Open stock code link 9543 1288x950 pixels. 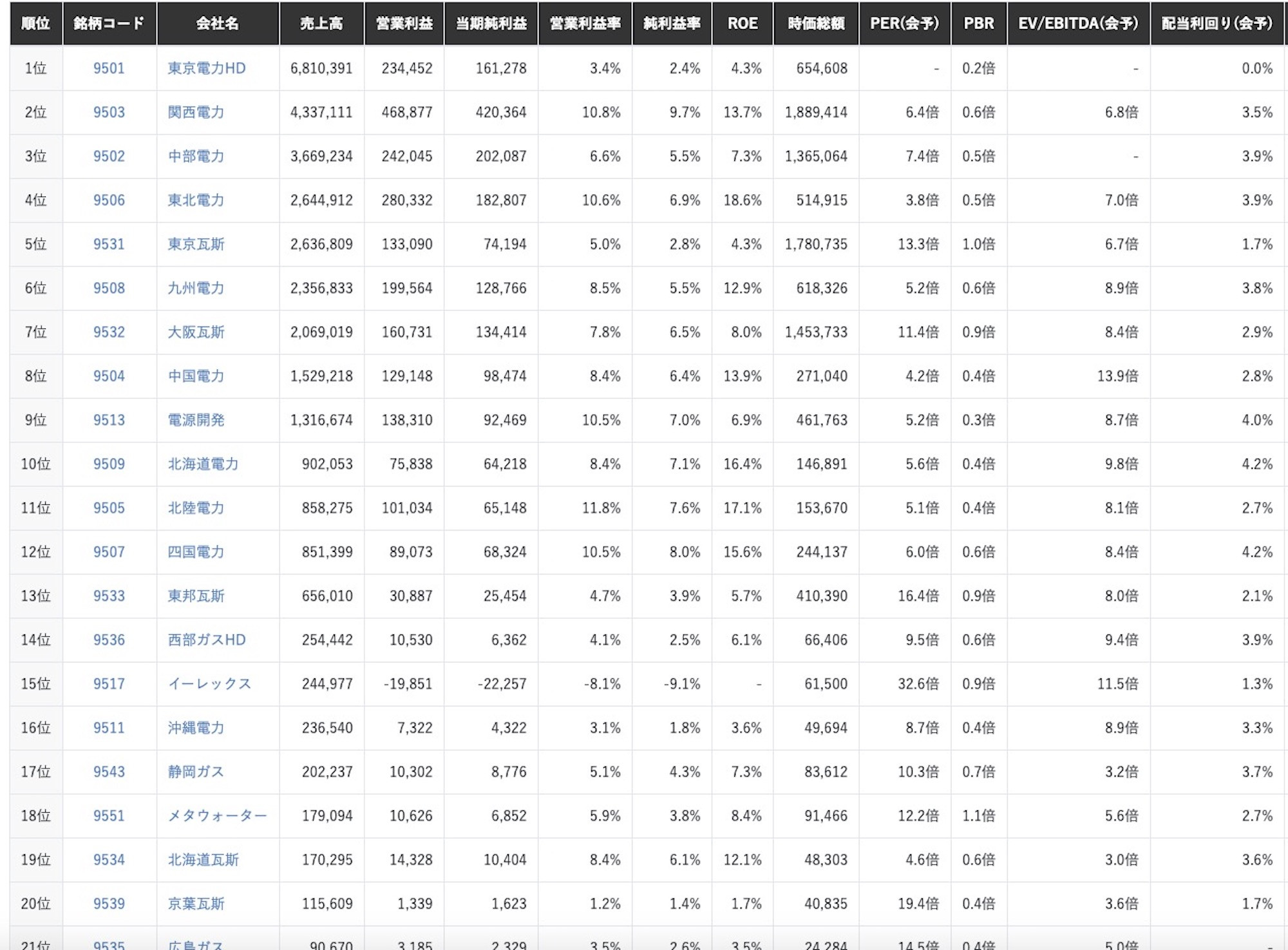click(x=109, y=772)
